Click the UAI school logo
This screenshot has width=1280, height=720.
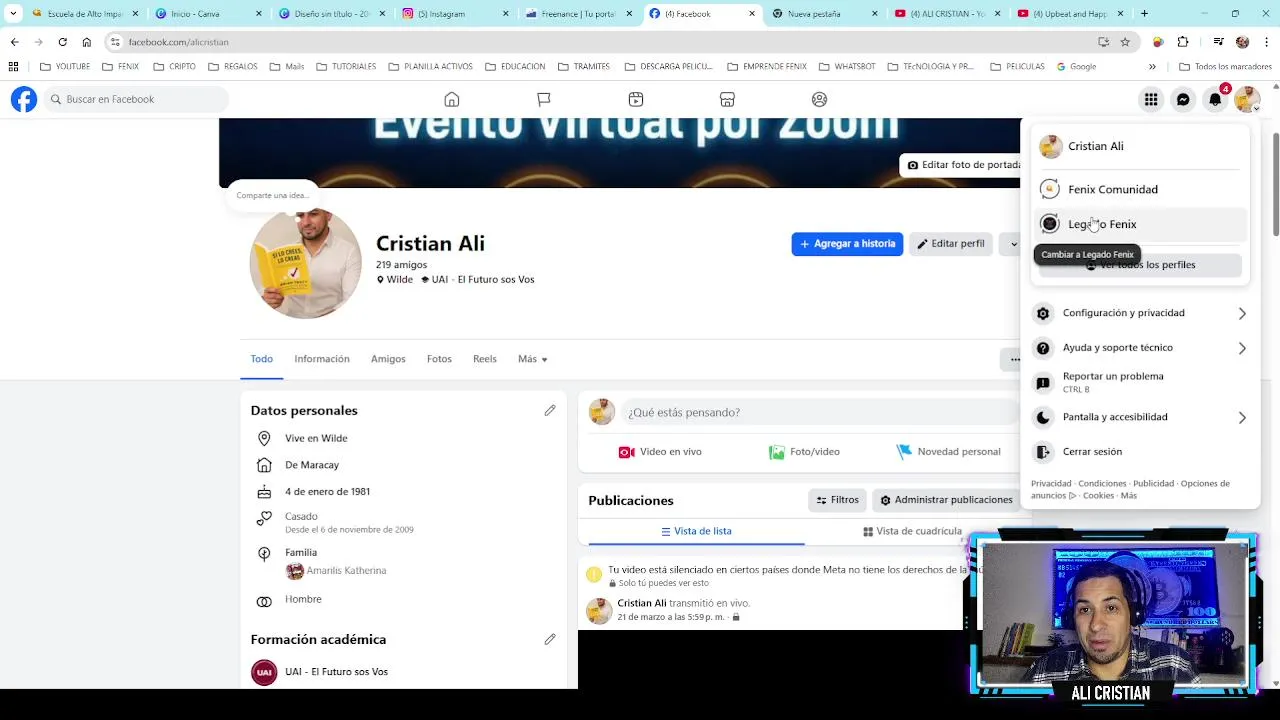(x=264, y=672)
